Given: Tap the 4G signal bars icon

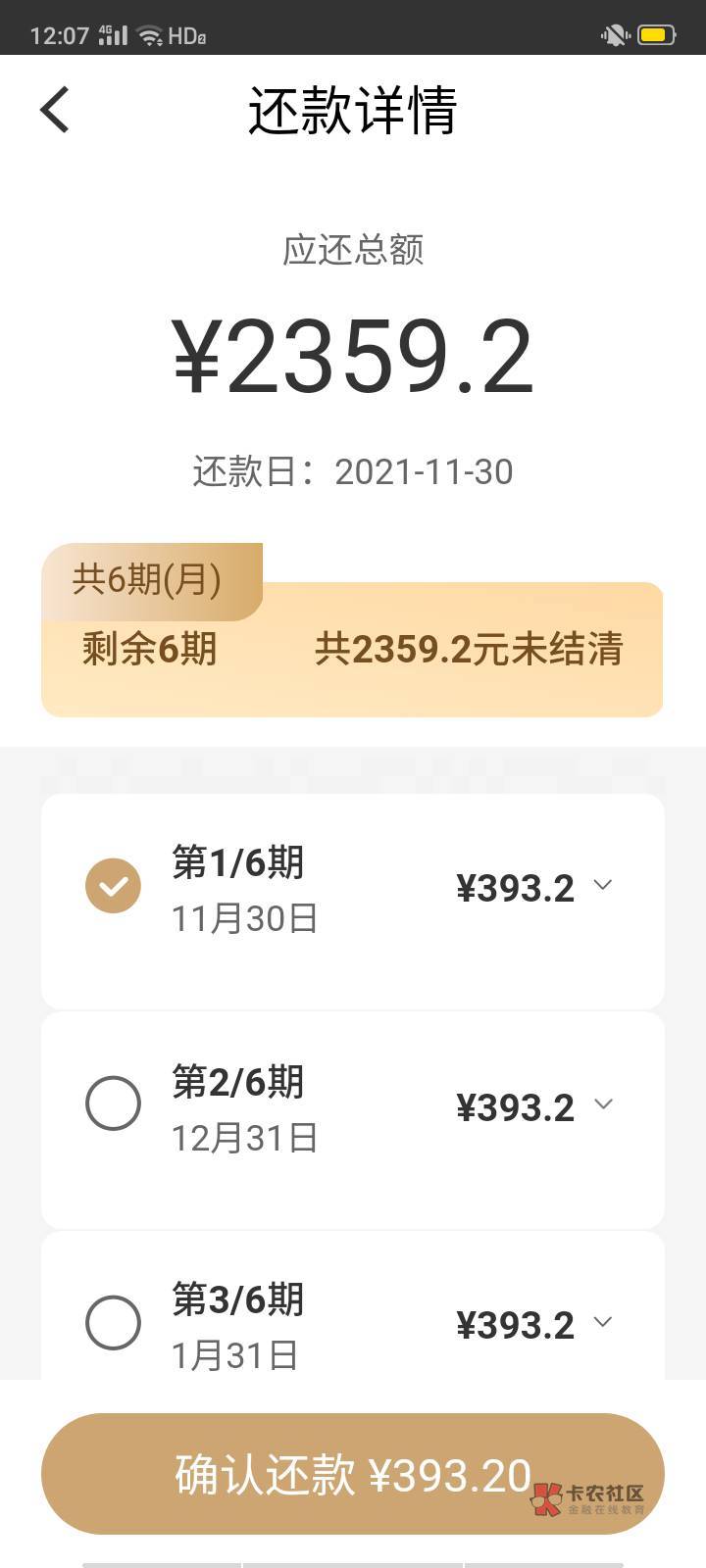Looking at the screenshot, I should pyautogui.click(x=114, y=35).
